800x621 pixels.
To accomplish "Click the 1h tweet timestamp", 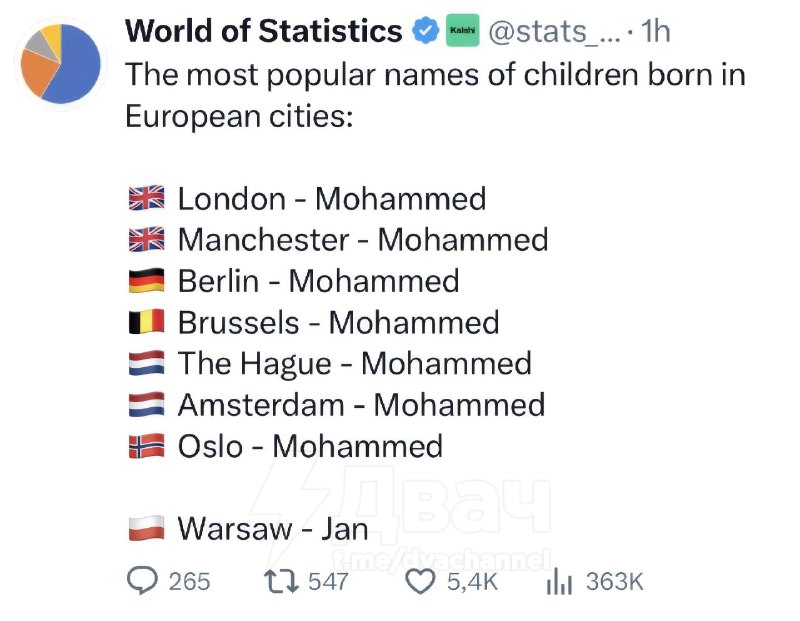I will pyautogui.click(x=655, y=32).
